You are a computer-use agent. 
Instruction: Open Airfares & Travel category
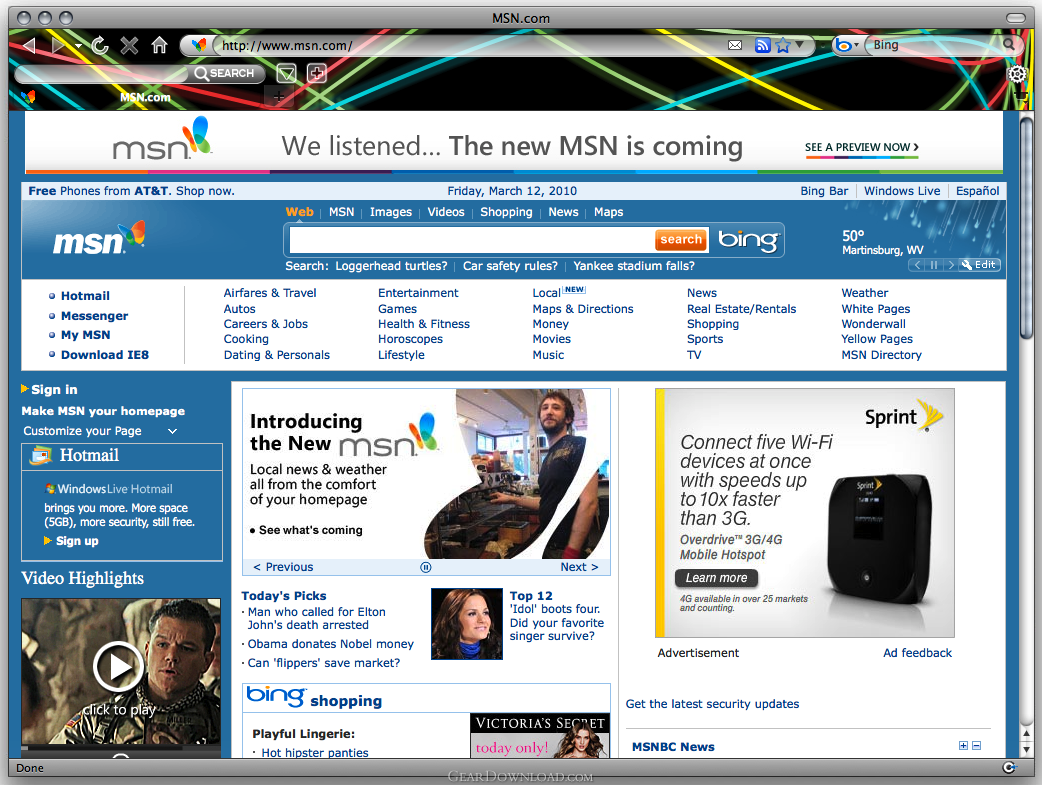(270, 293)
